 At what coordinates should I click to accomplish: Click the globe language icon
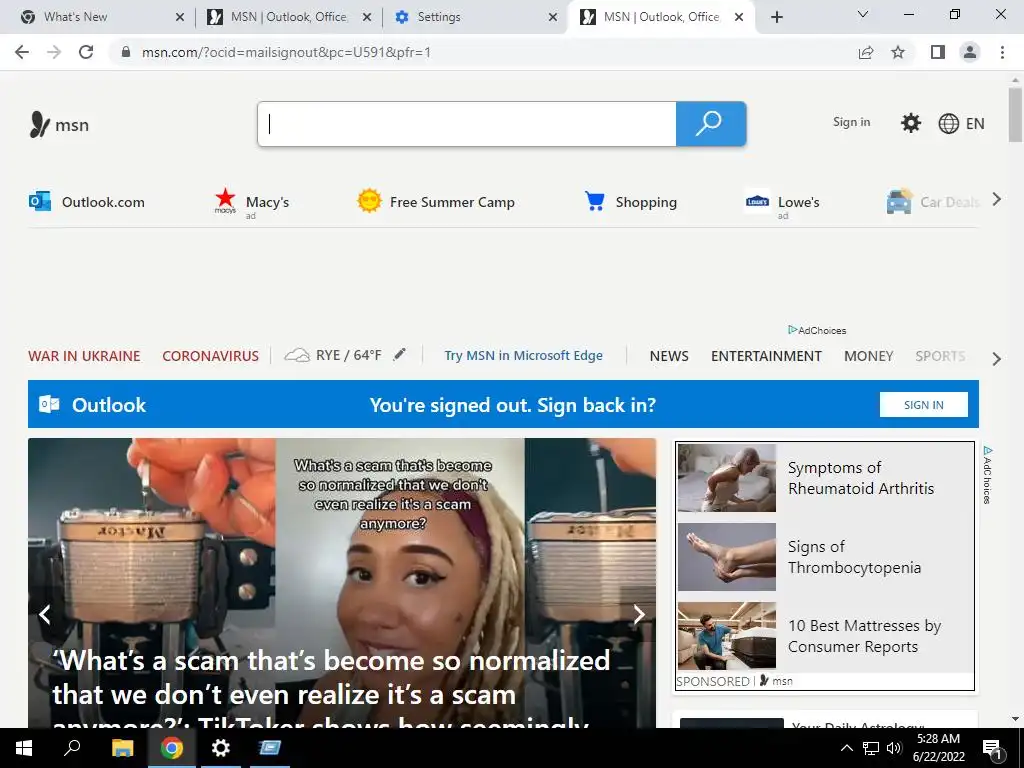[x=948, y=123]
